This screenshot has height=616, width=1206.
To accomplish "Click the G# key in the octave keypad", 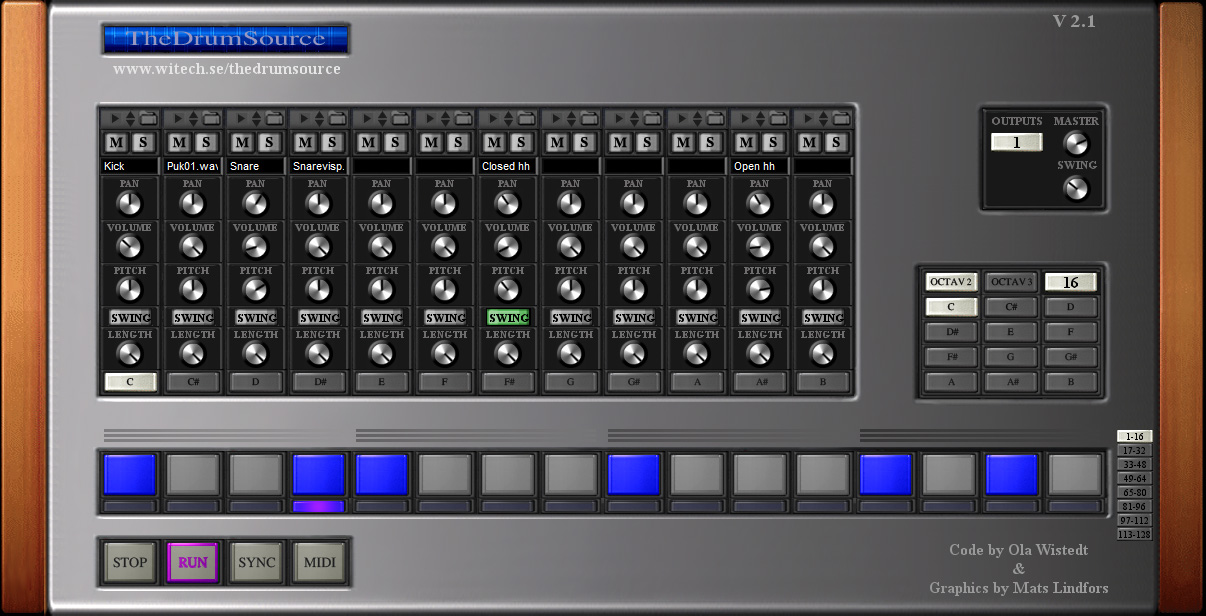I will 1070,357.
